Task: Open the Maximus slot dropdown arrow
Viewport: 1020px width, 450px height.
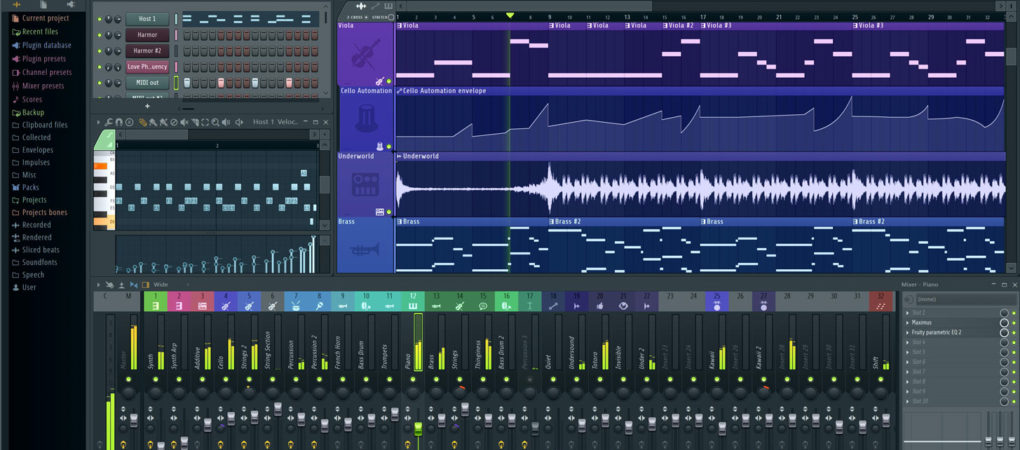Action: tap(907, 323)
